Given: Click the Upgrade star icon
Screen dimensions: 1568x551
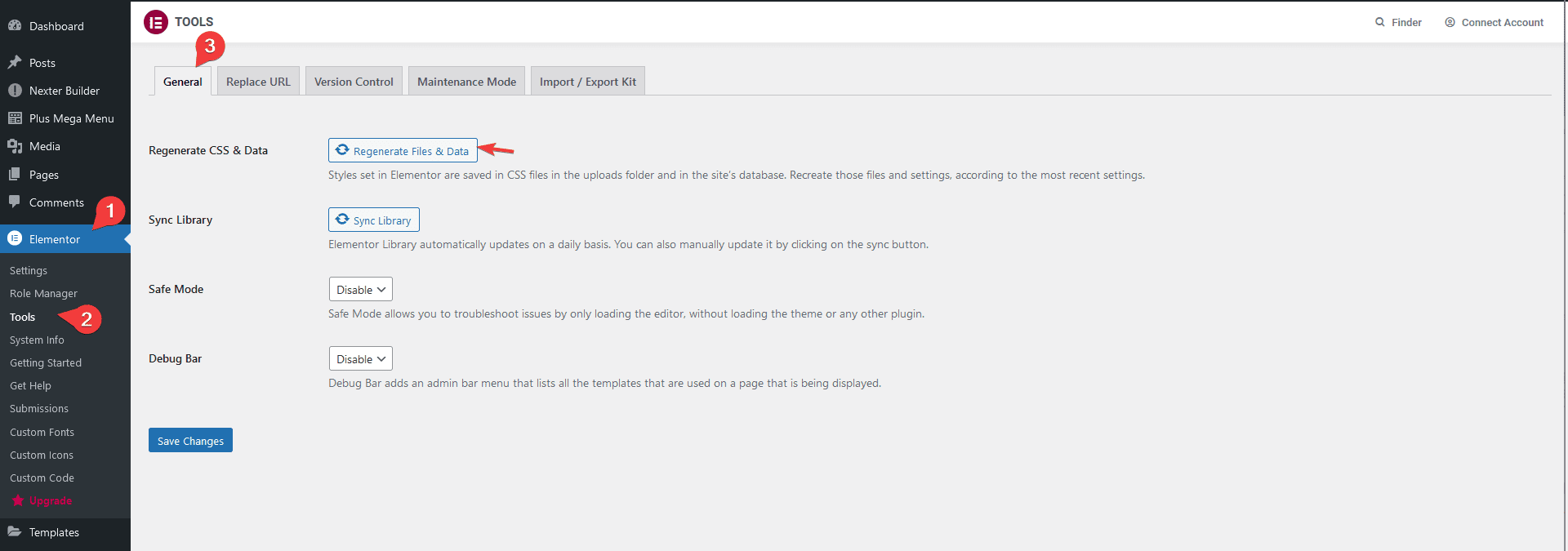Looking at the screenshot, I should (17, 500).
